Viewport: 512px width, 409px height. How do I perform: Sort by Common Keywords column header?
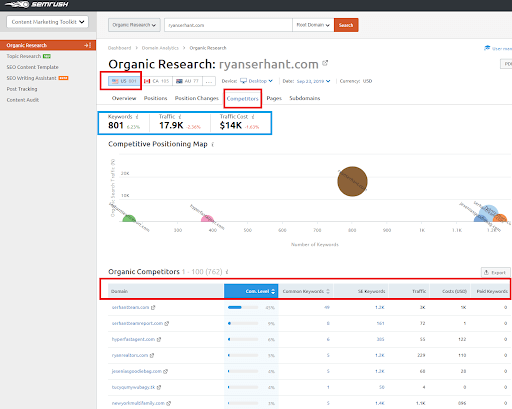pos(306,291)
